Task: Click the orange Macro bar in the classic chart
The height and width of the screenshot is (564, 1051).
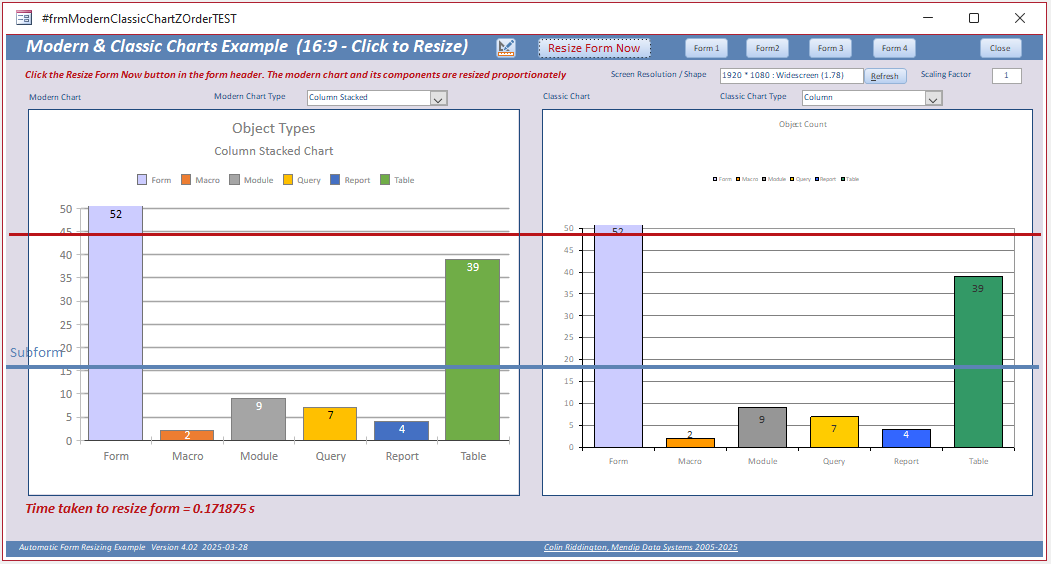Action: [x=690, y=443]
